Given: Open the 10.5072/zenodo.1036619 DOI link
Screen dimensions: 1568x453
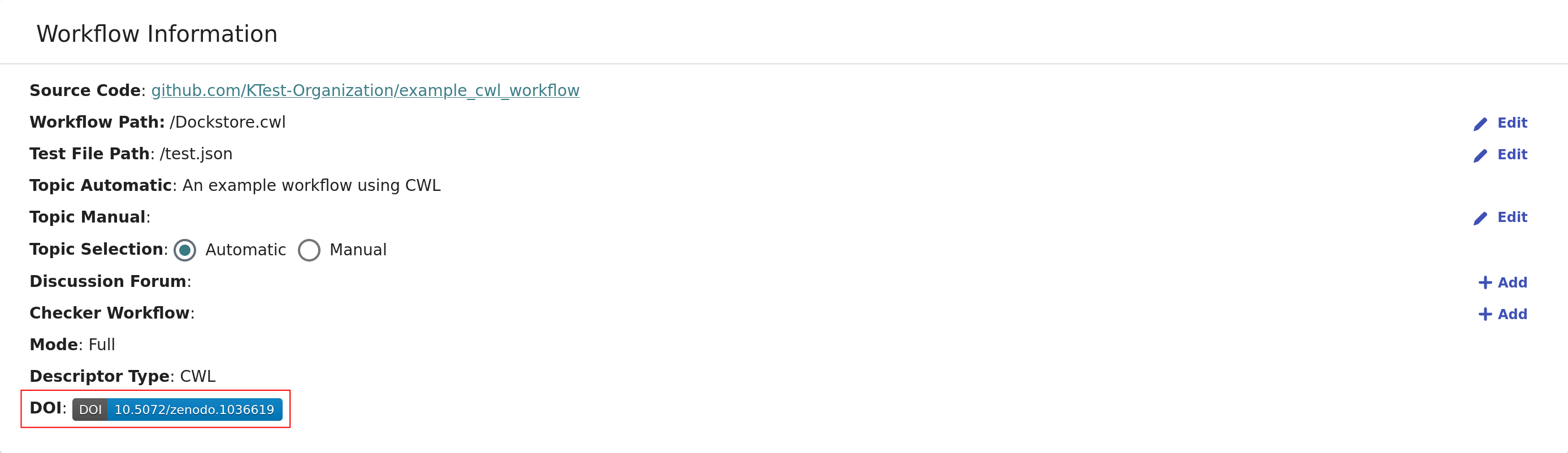Looking at the screenshot, I should 194,410.
